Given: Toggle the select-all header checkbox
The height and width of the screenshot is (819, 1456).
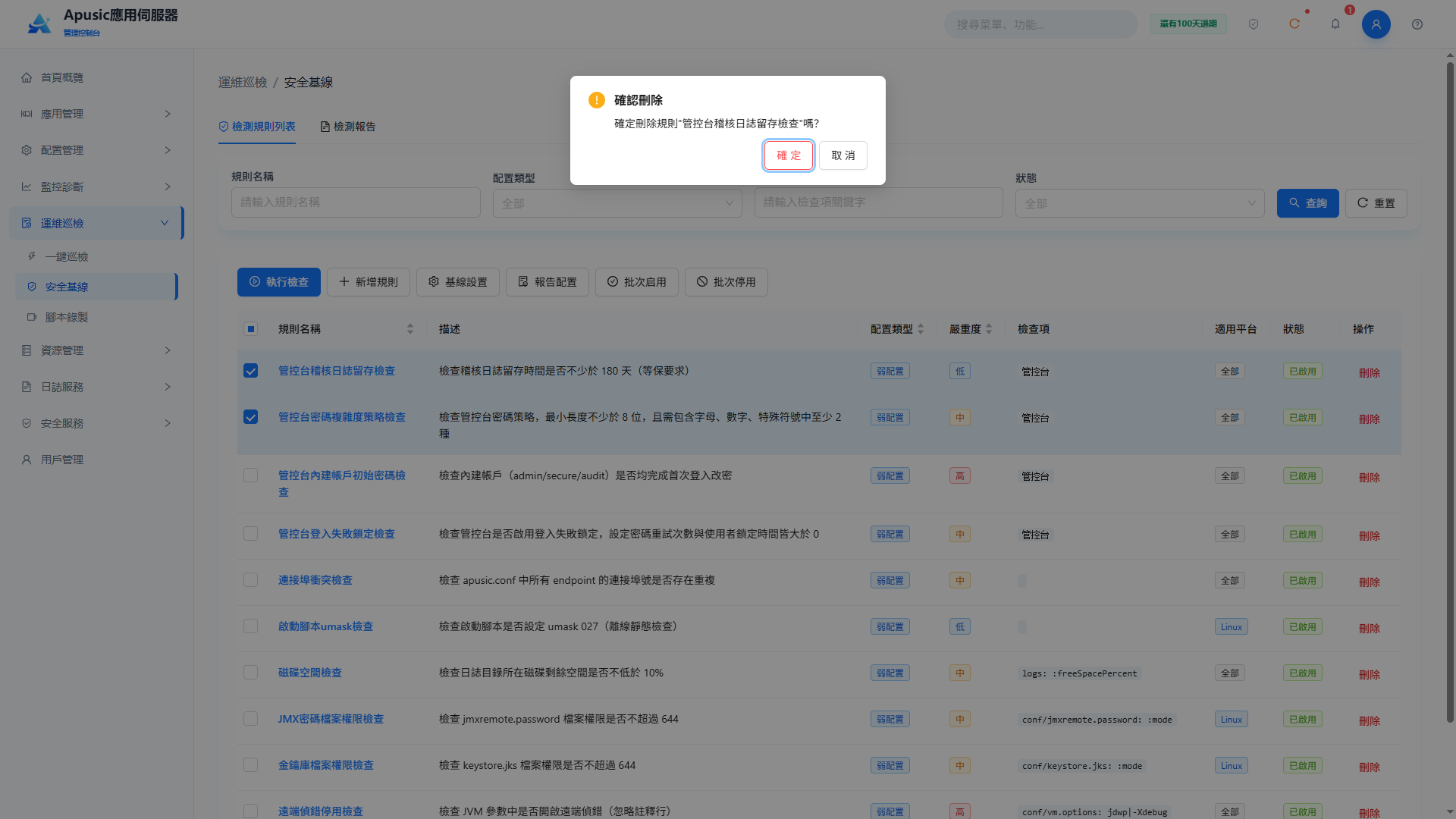Looking at the screenshot, I should click(x=251, y=329).
